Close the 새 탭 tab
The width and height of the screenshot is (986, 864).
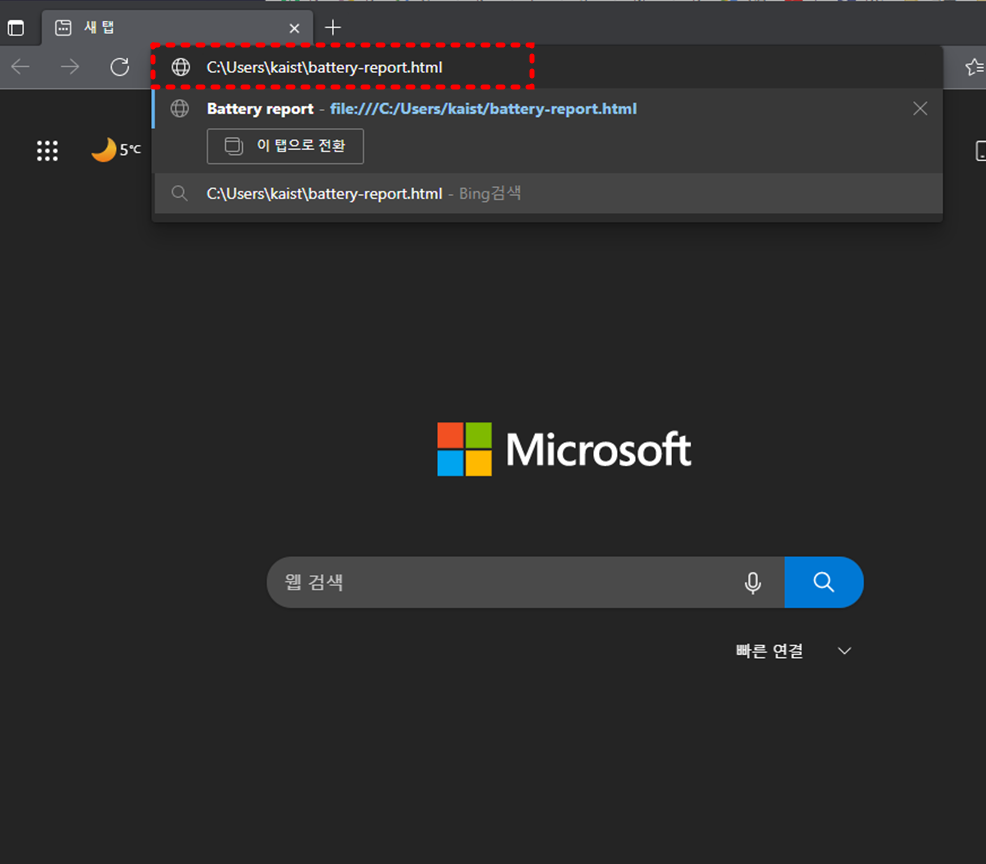[294, 28]
